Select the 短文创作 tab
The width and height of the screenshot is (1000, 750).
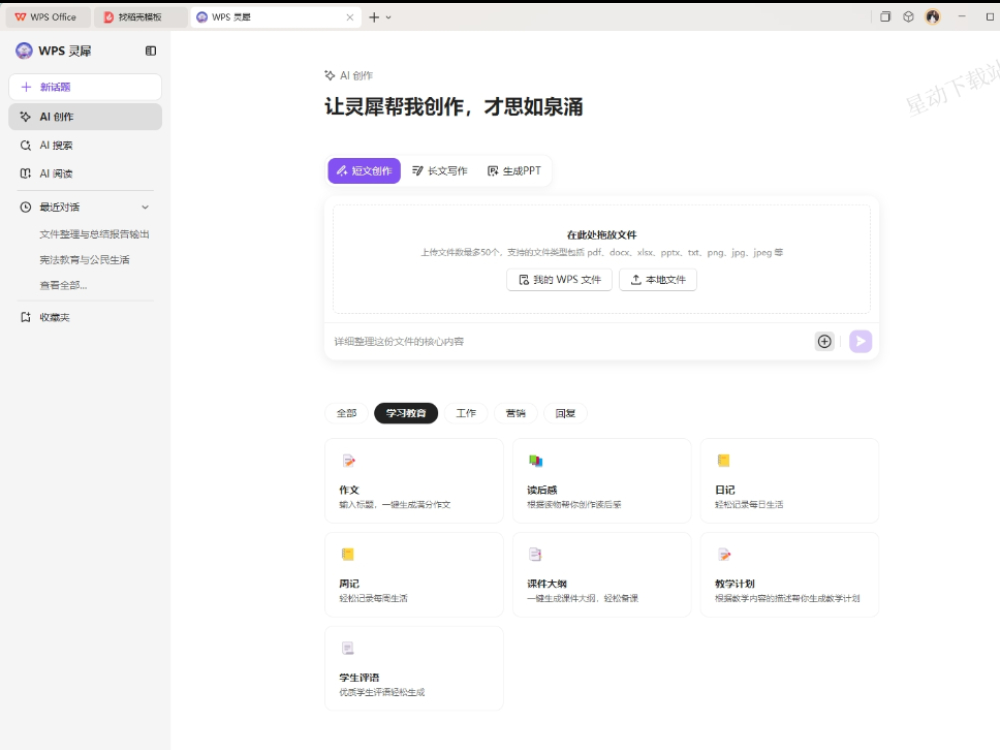[364, 171]
